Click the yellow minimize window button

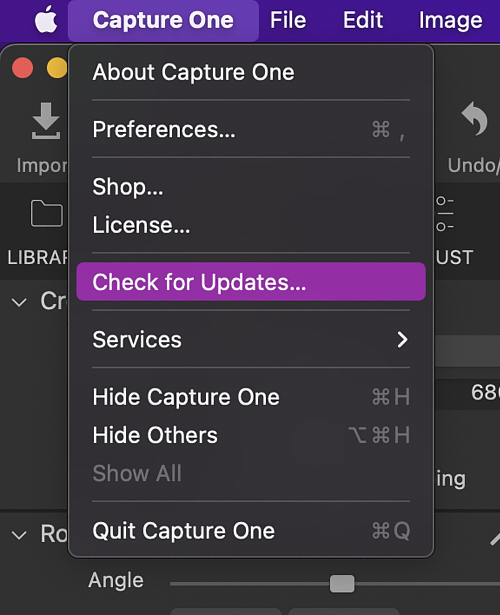(57, 68)
